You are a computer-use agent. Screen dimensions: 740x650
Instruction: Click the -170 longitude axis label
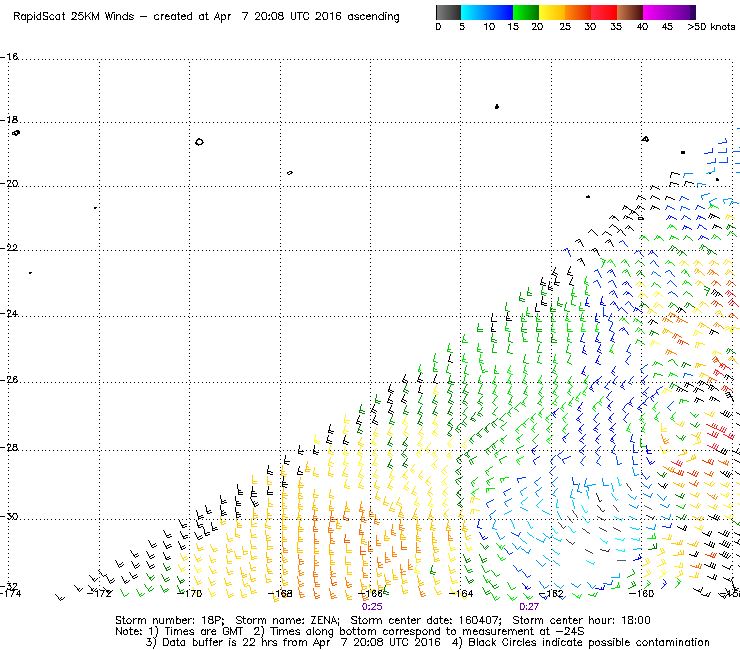(190, 593)
